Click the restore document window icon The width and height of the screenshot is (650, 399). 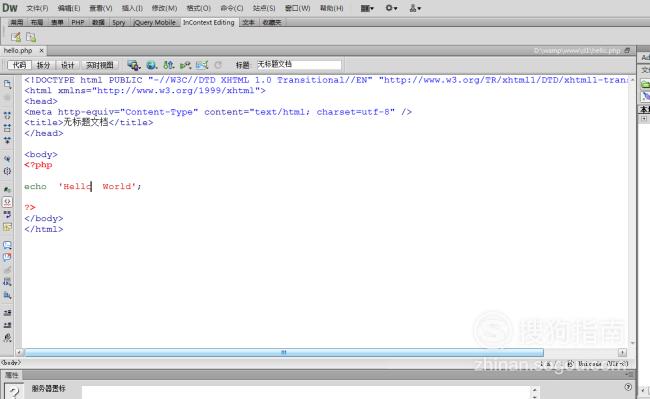pos(627,51)
